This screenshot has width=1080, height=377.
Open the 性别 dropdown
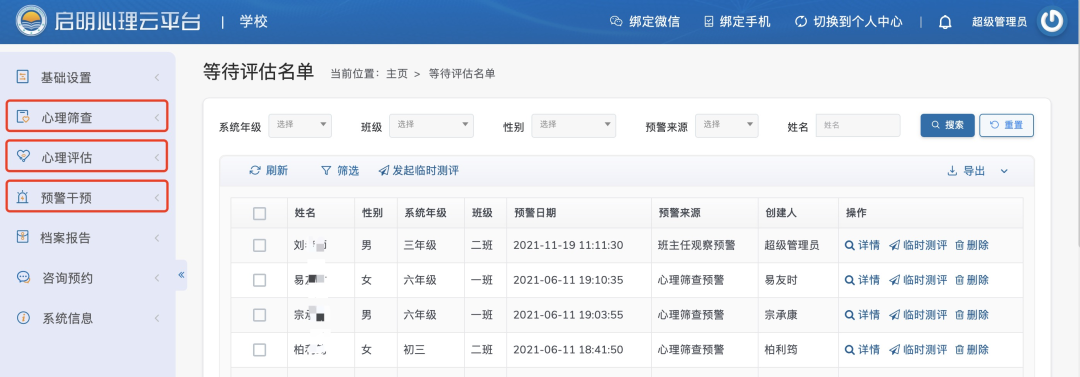click(x=574, y=125)
